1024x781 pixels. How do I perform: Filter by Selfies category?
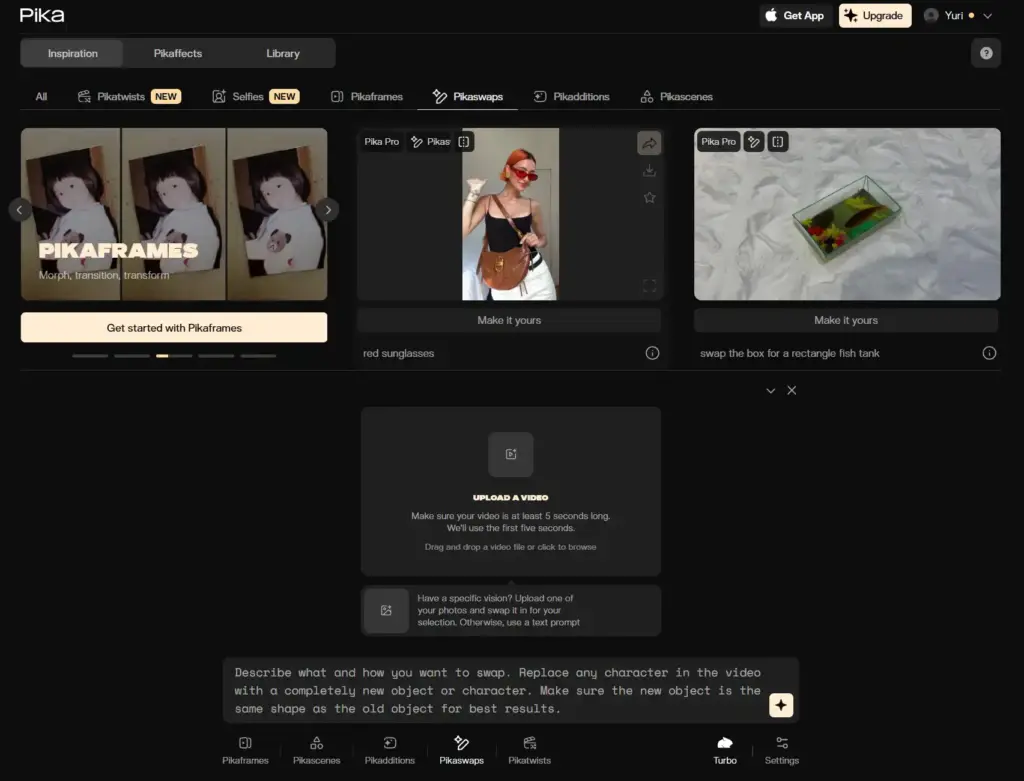[255, 97]
